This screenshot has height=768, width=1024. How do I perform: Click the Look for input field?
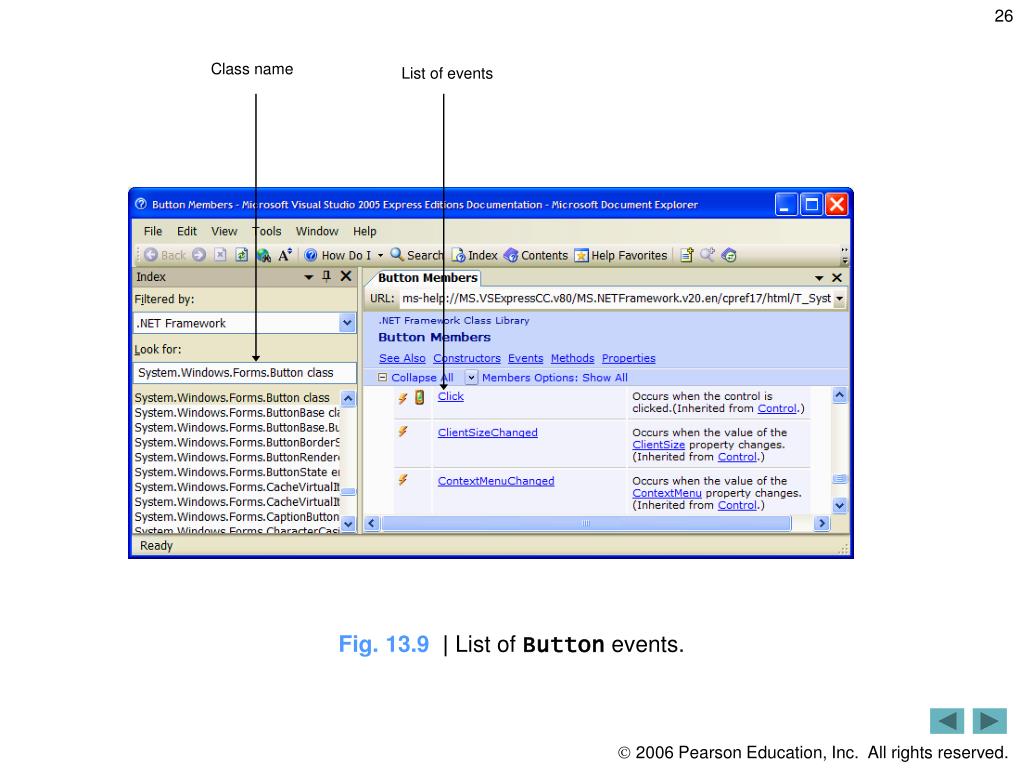(245, 372)
